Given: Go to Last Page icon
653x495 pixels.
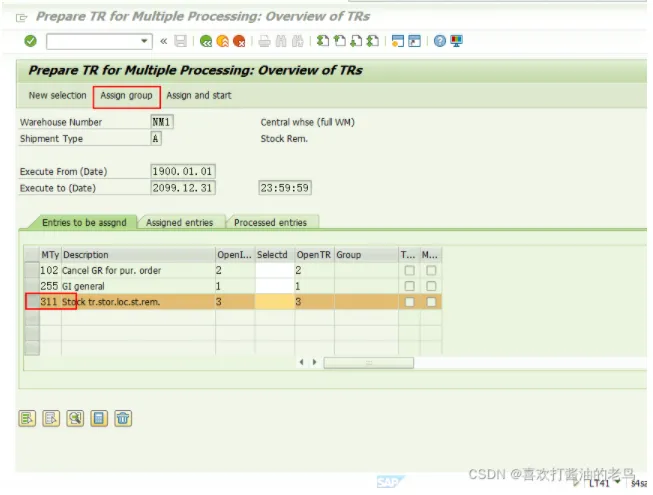Looking at the screenshot, I should click(373, 41).
